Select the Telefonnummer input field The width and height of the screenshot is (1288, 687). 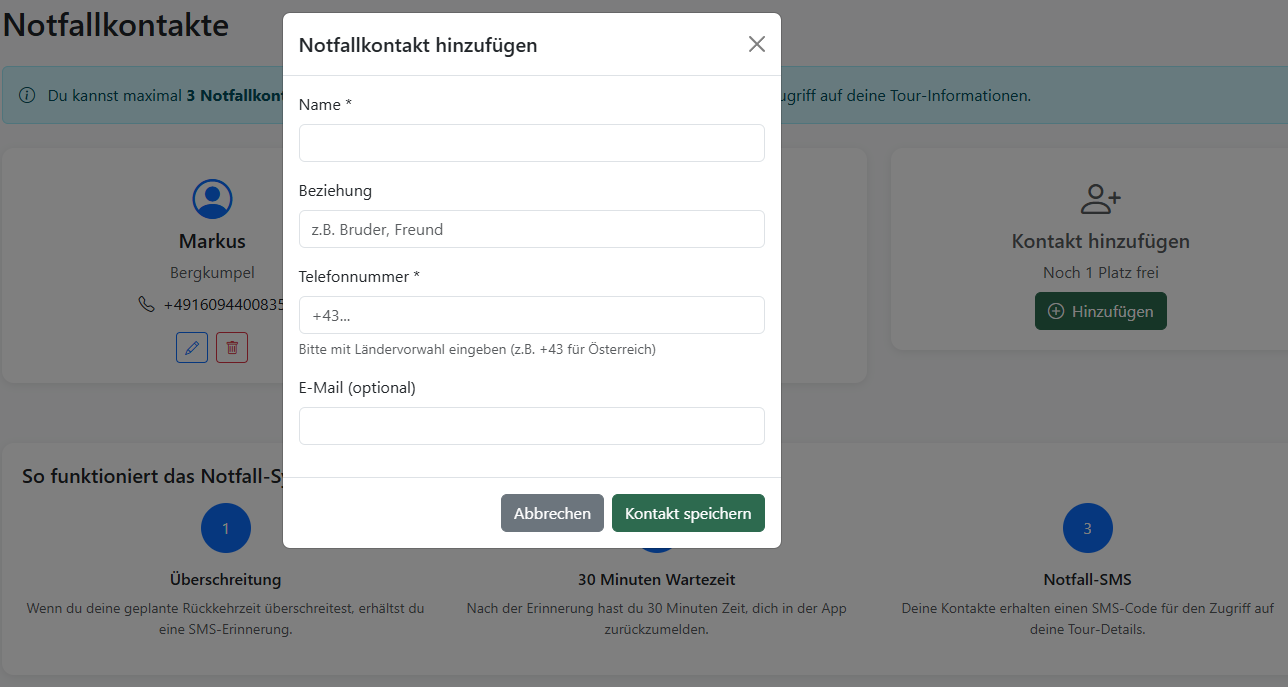tap(531, 315)
